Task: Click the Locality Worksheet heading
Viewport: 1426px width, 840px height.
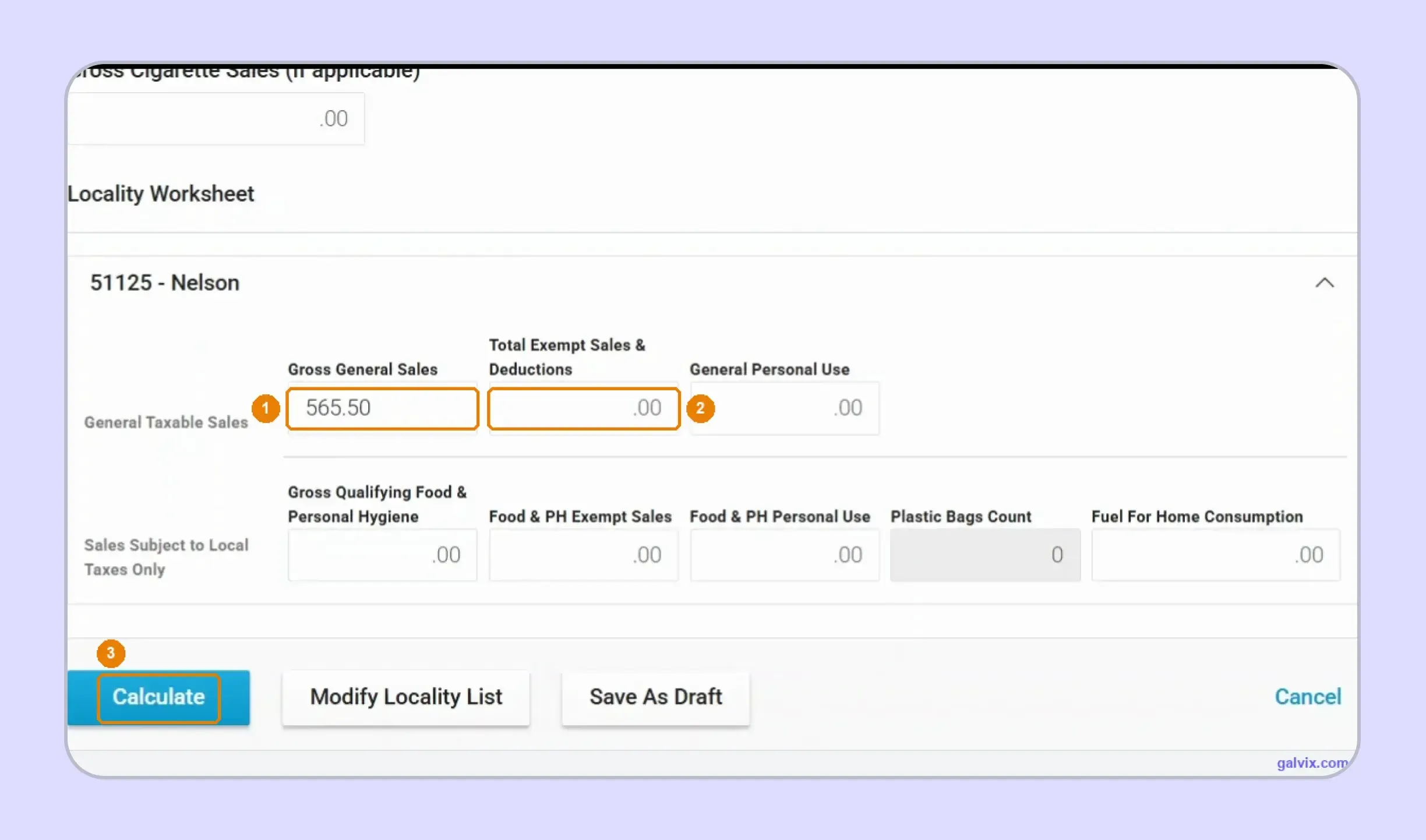Action: 161,194
